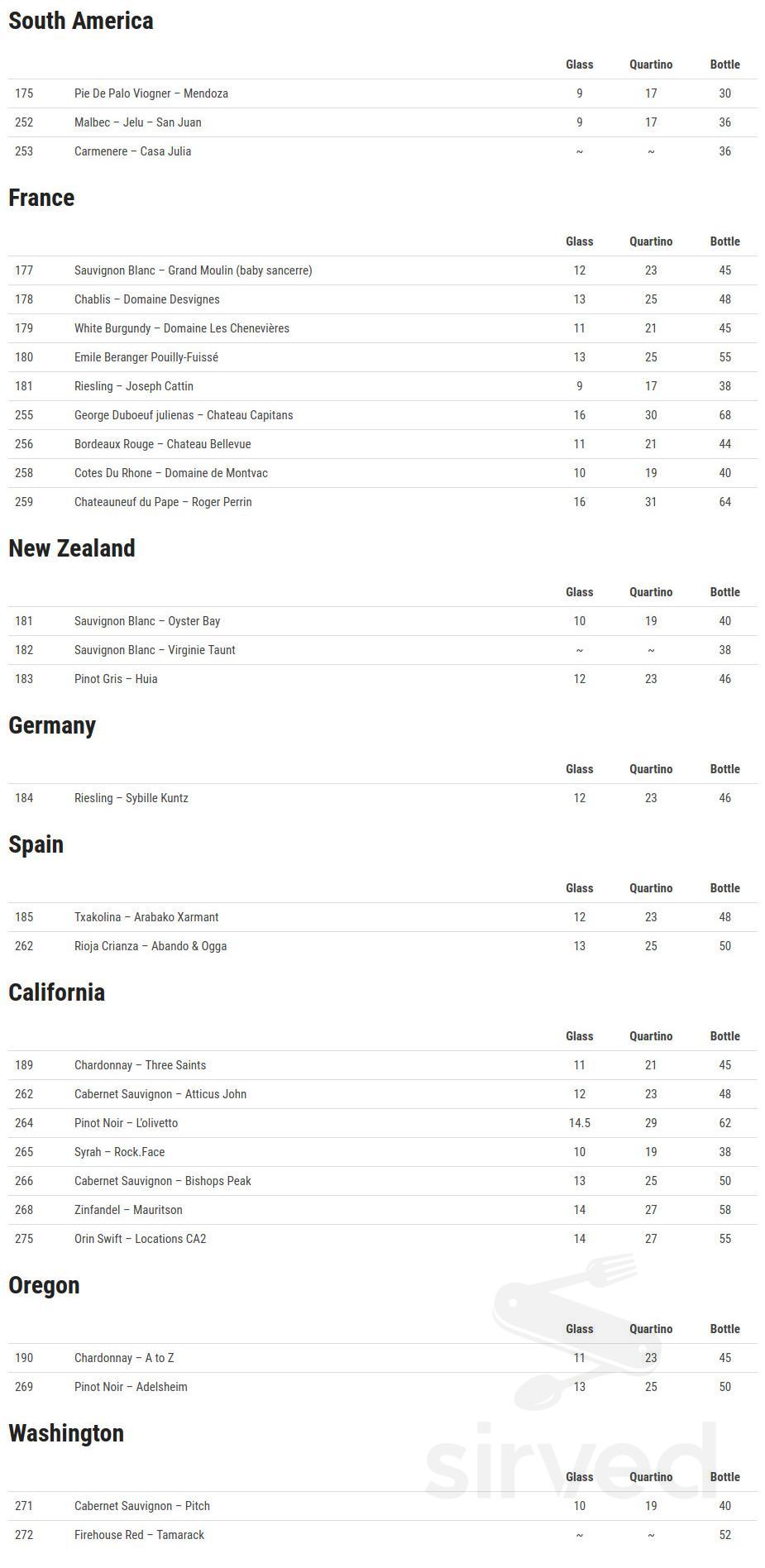Click the Bottle column header under Oregon
This screenshot has width=765, height=1568.
pos(724,1329)
